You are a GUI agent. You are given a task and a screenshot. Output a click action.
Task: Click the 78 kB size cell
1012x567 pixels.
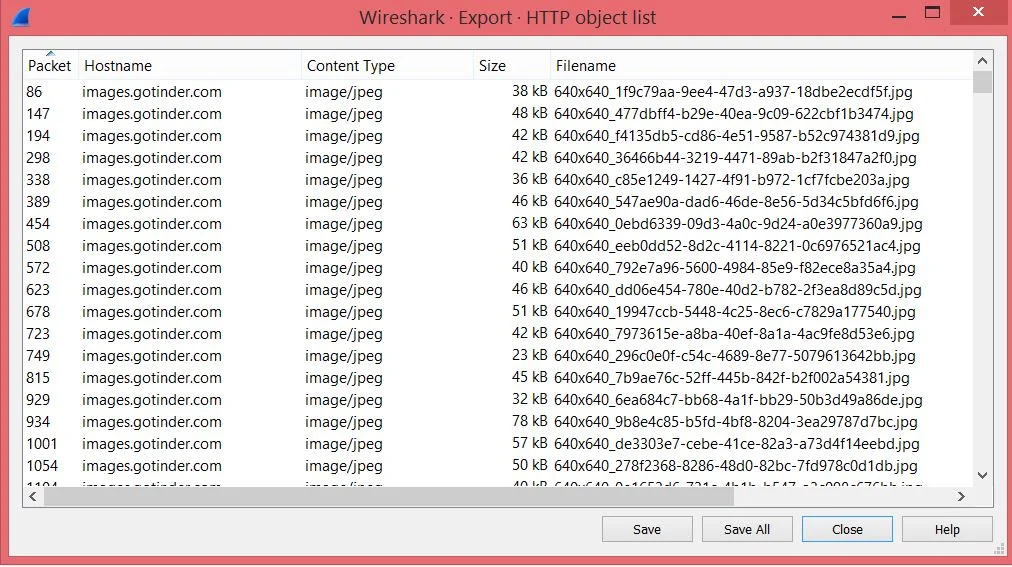pyautogui.click(x=529, y=421)
